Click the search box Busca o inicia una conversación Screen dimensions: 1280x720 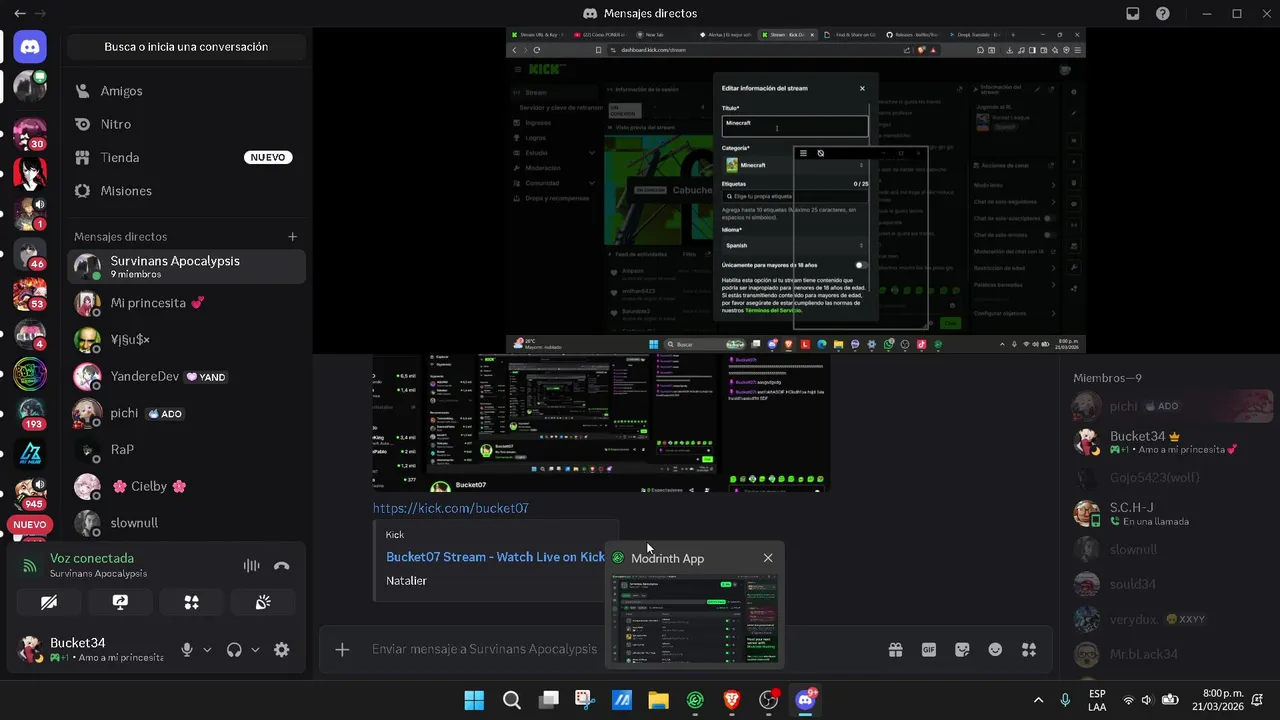click(186, 47)
